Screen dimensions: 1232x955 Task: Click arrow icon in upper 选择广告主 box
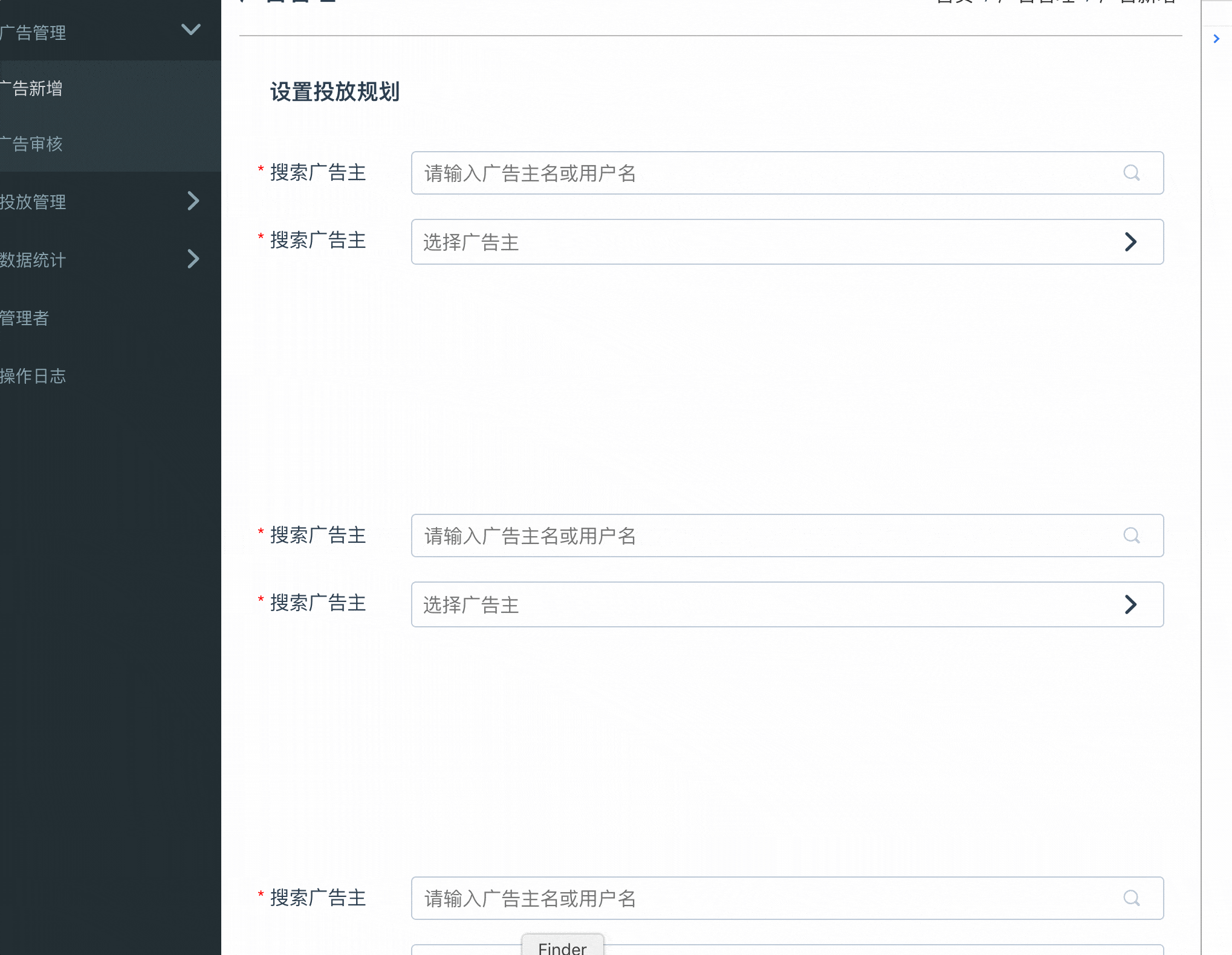point(1130,242)
